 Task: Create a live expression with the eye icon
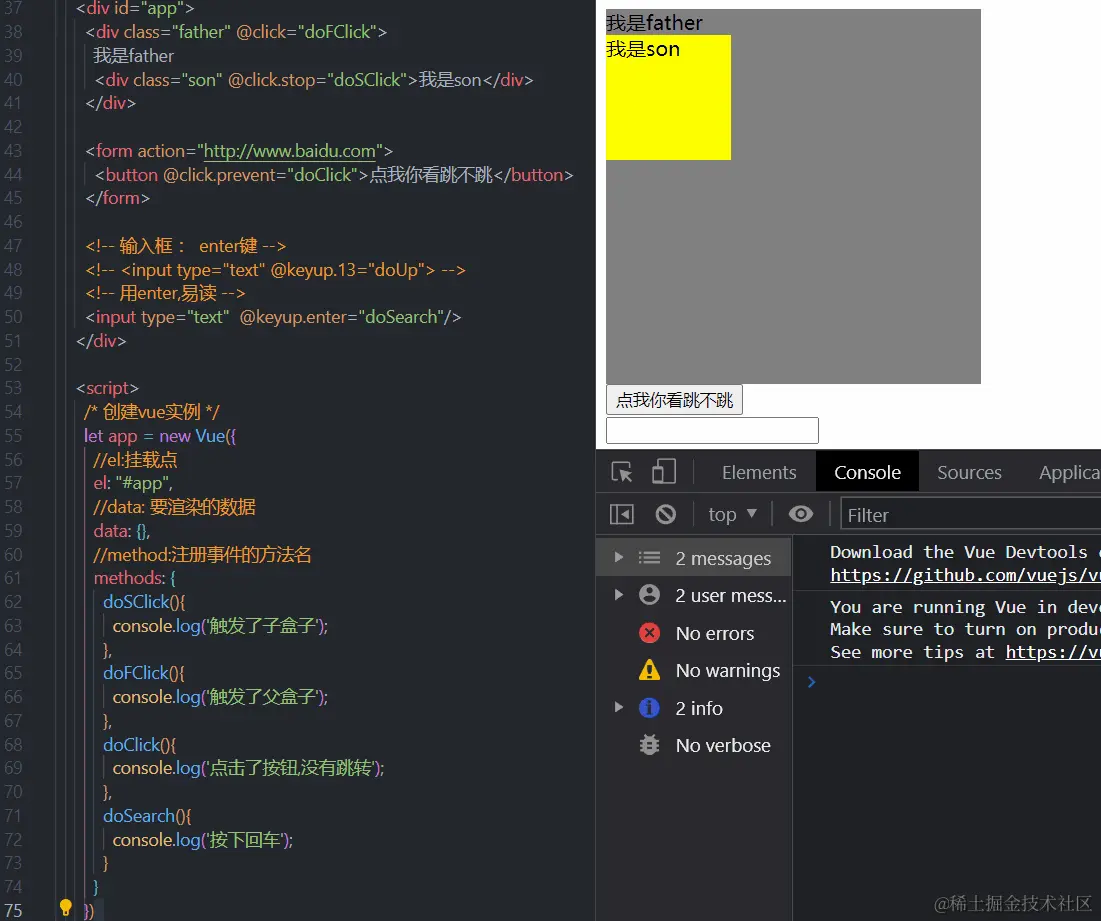click(x=800, y=515)
